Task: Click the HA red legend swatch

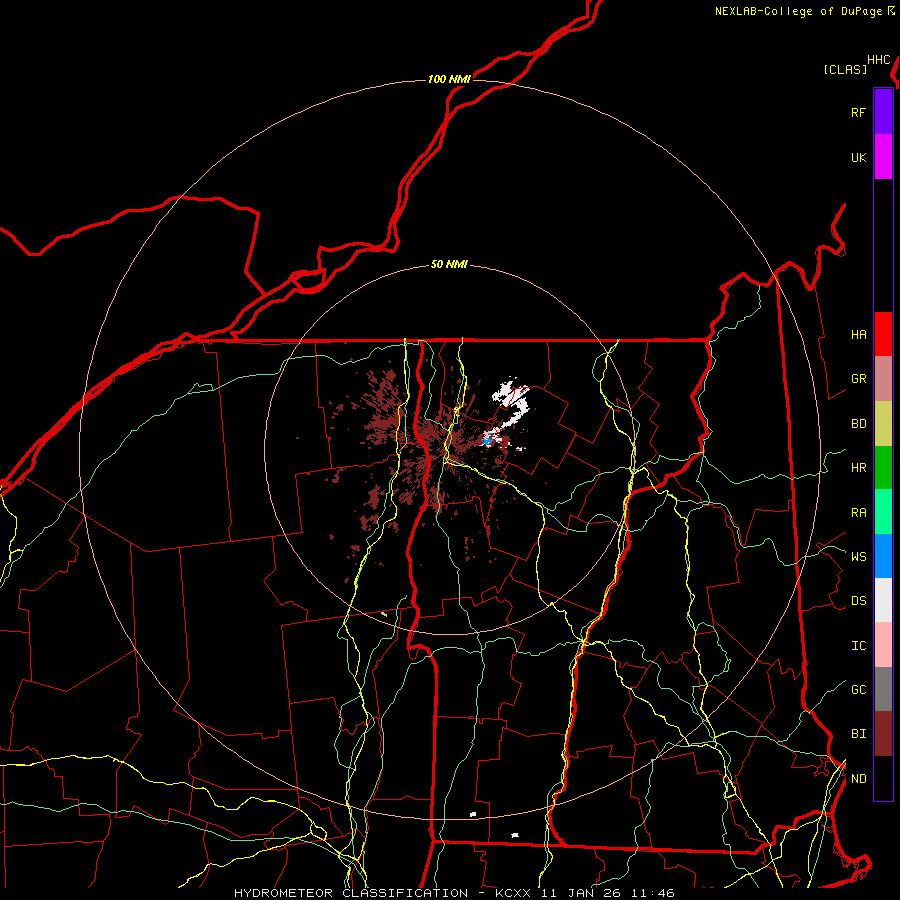Action: 883,334
